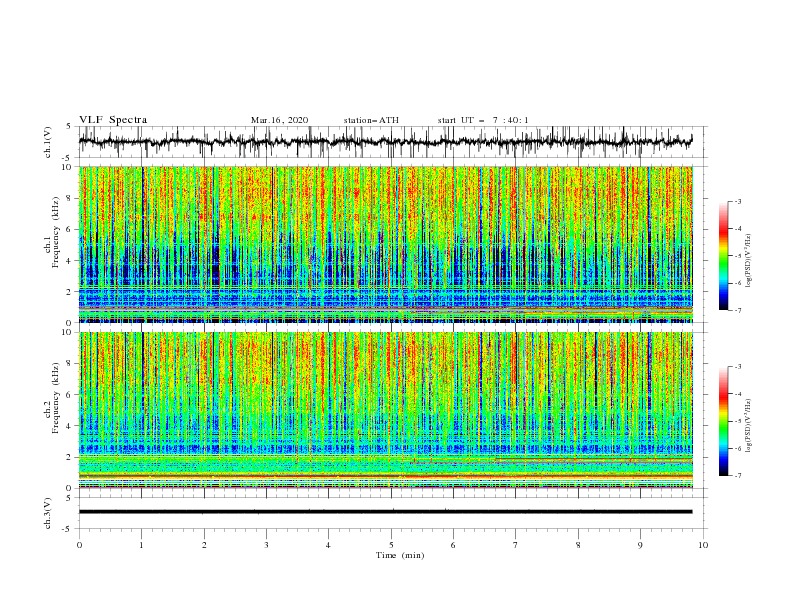The width and height of the screenshot is (792, 612).
Task: Click the "3" tick on the Time axis
Action: click(266, 545)
